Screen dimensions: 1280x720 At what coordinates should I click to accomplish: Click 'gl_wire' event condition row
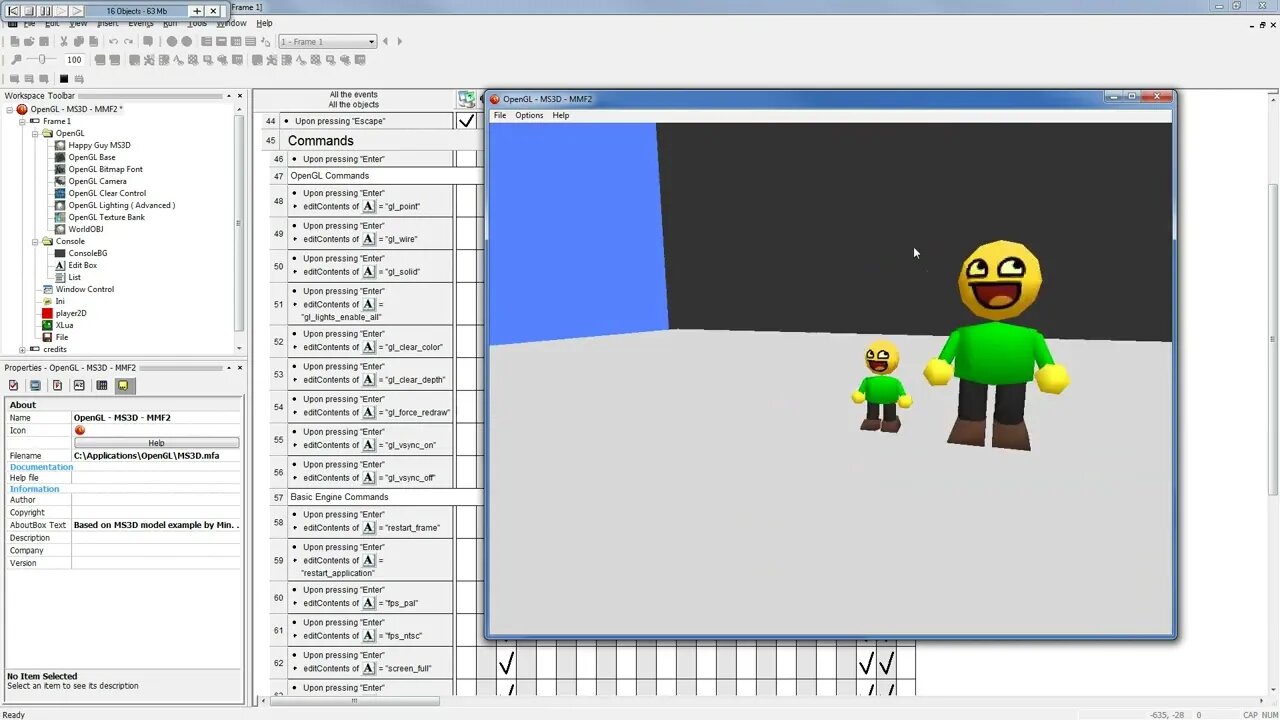(370, 233)
